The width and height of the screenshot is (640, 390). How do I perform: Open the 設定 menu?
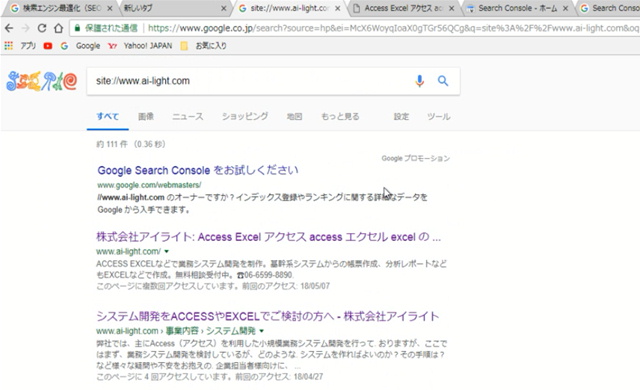(401, 117)
